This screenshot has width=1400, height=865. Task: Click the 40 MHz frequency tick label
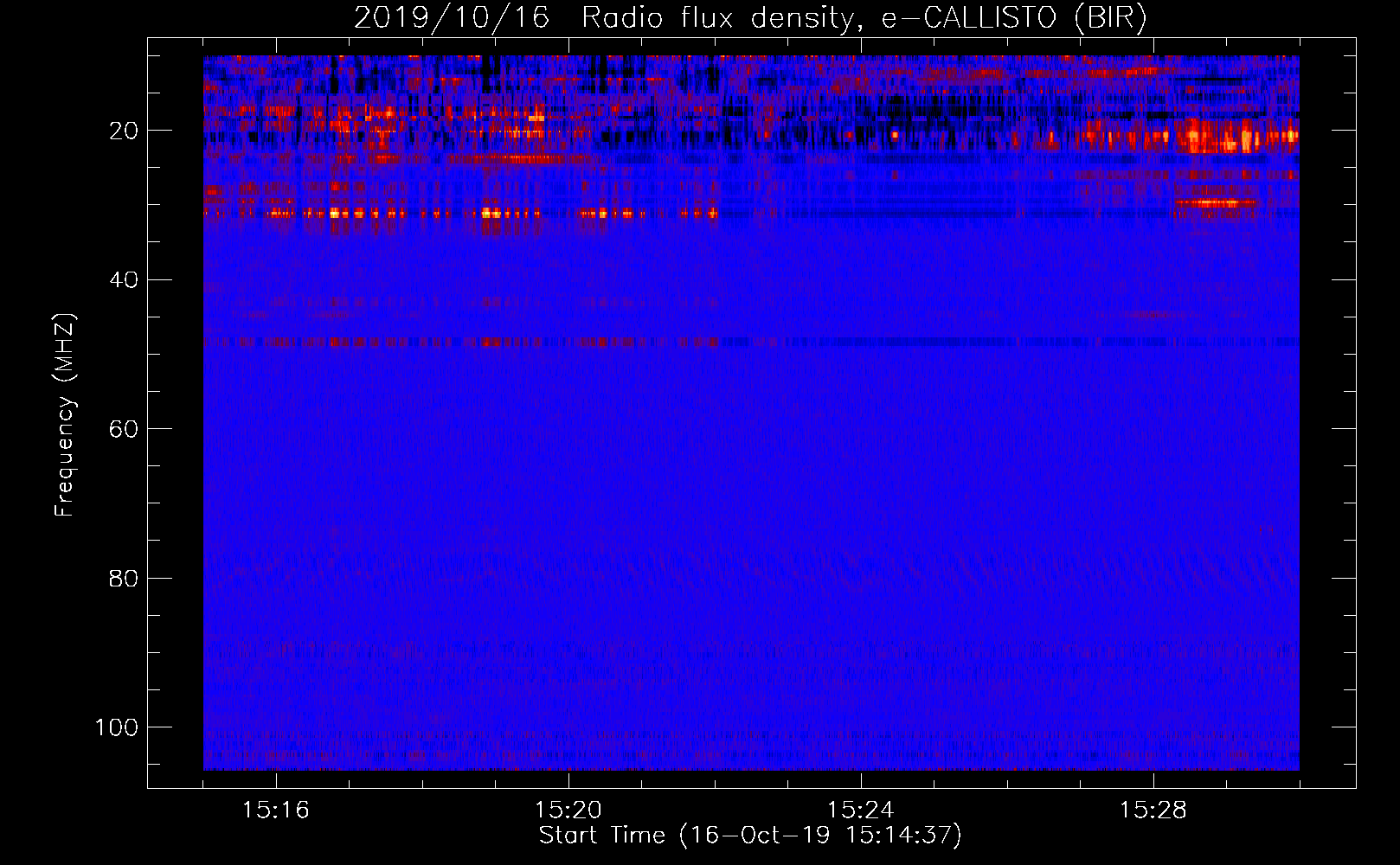pyautogui.click(x=124, y=280)
